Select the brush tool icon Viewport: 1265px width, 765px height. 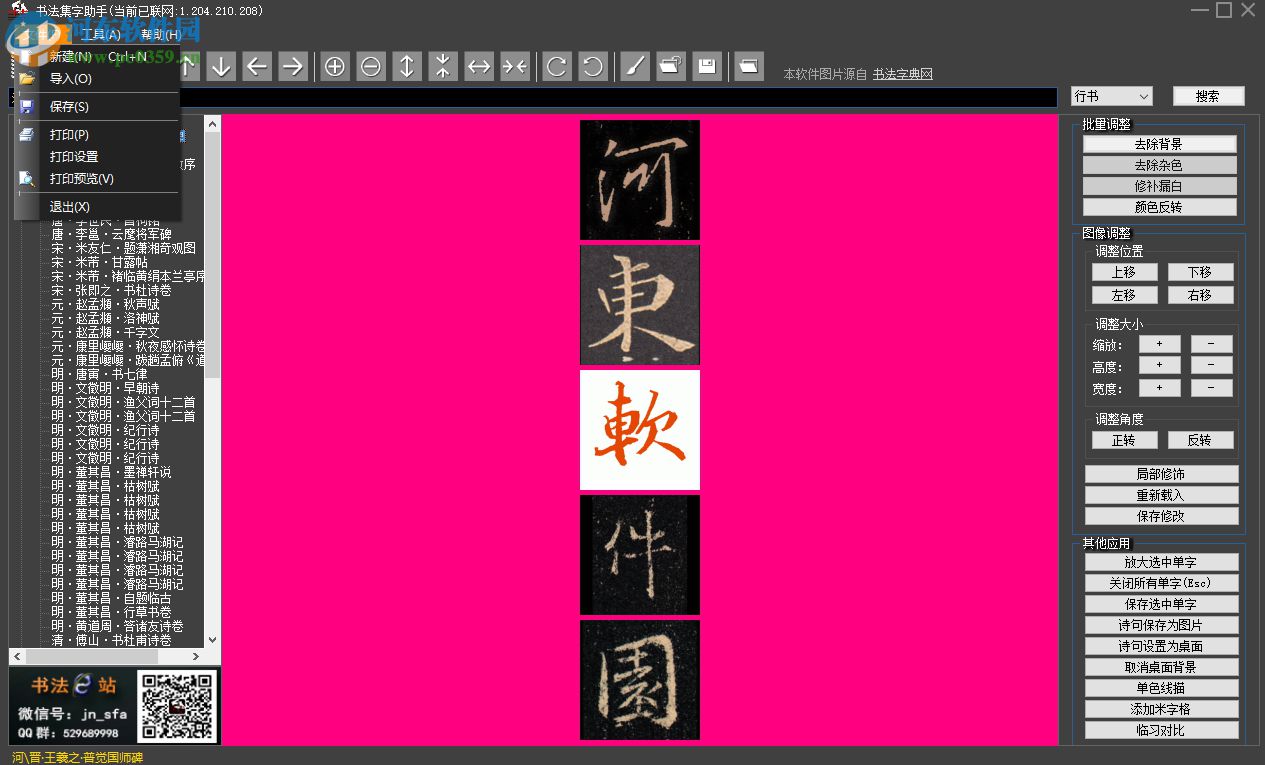(x=635, y=66)
